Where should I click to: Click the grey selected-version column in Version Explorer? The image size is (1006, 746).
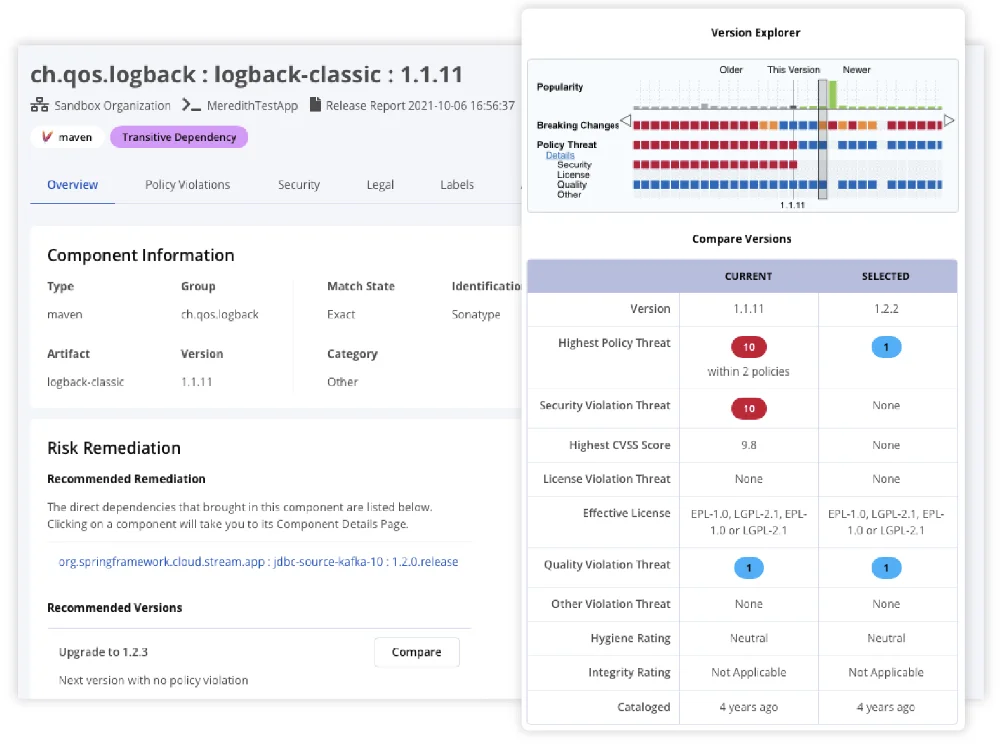point(823,140)
